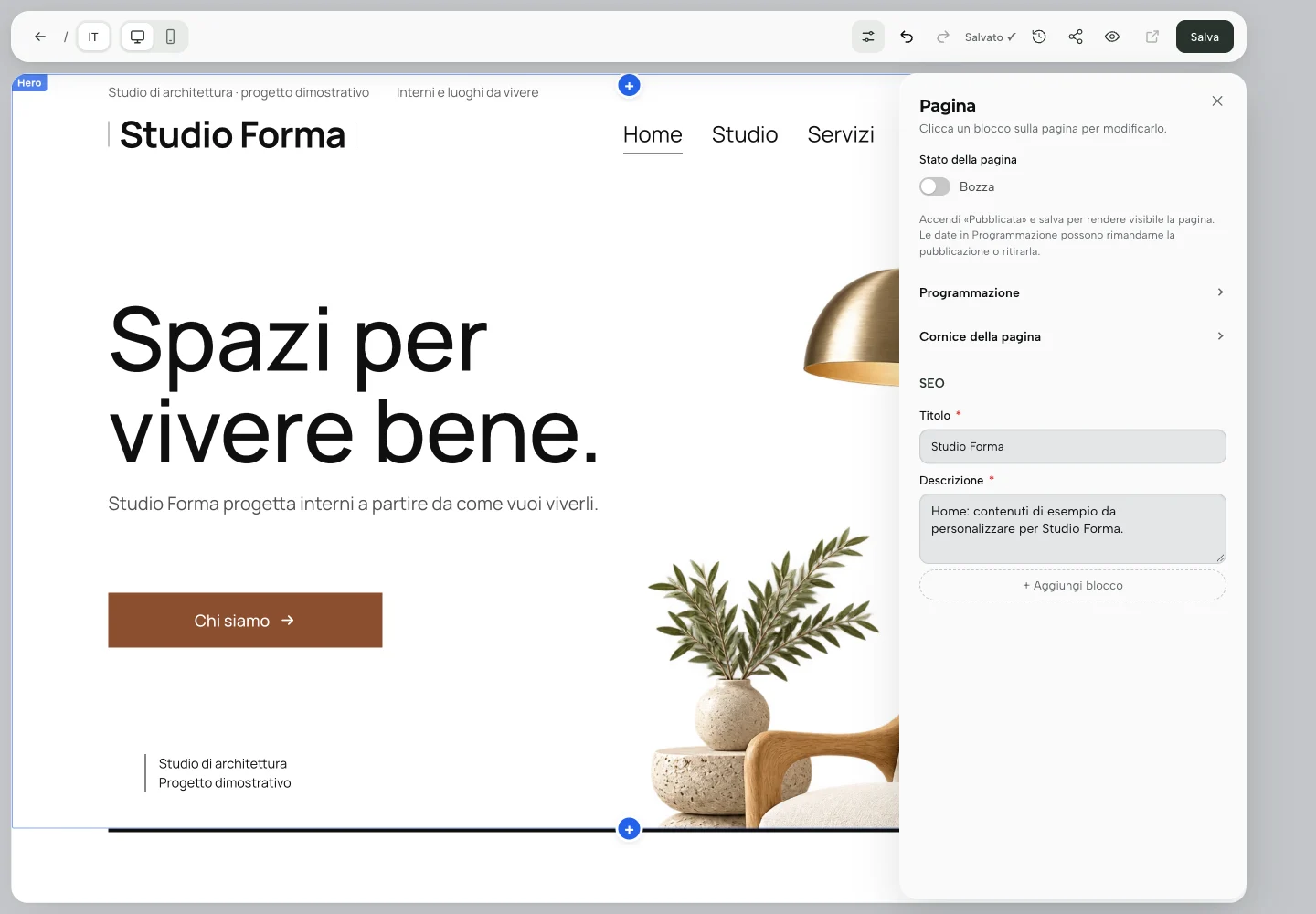Click the Pagina panel heading

click(948, 106)
